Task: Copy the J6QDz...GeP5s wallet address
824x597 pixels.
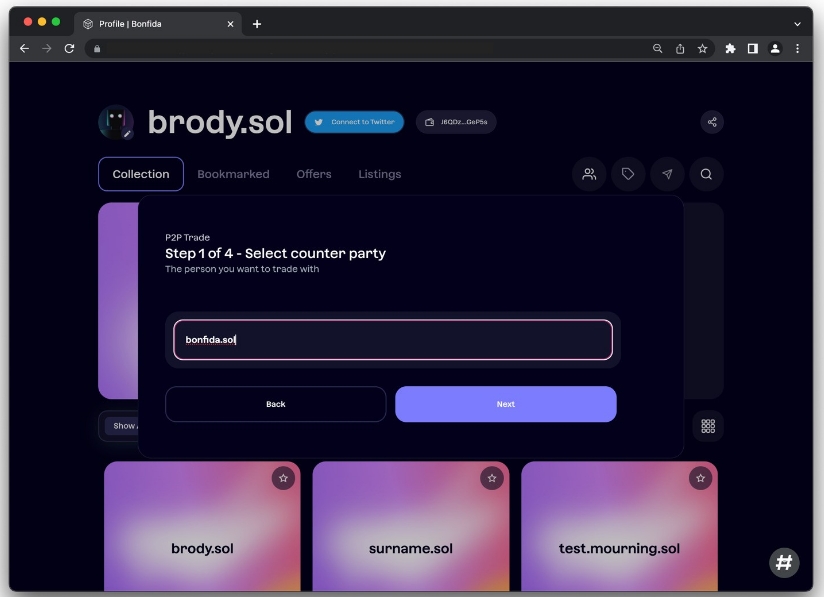Action: click(456, 122)
